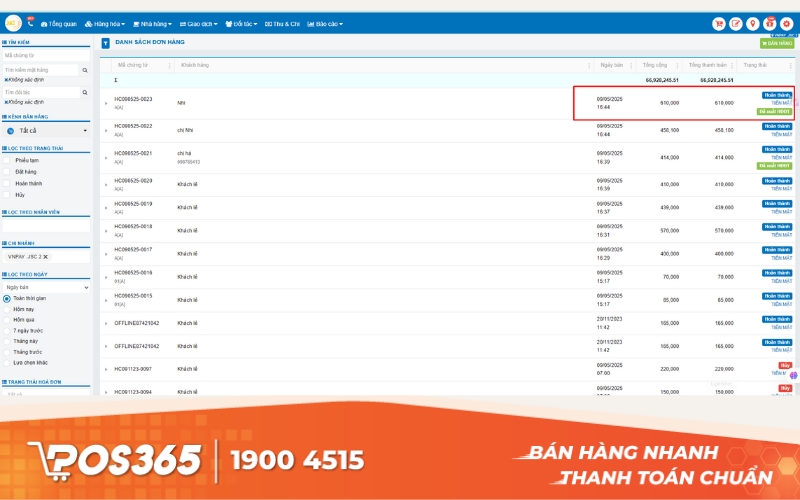
Task: Open the Ngày bán date type dropdown
Action: click(46, 287)
